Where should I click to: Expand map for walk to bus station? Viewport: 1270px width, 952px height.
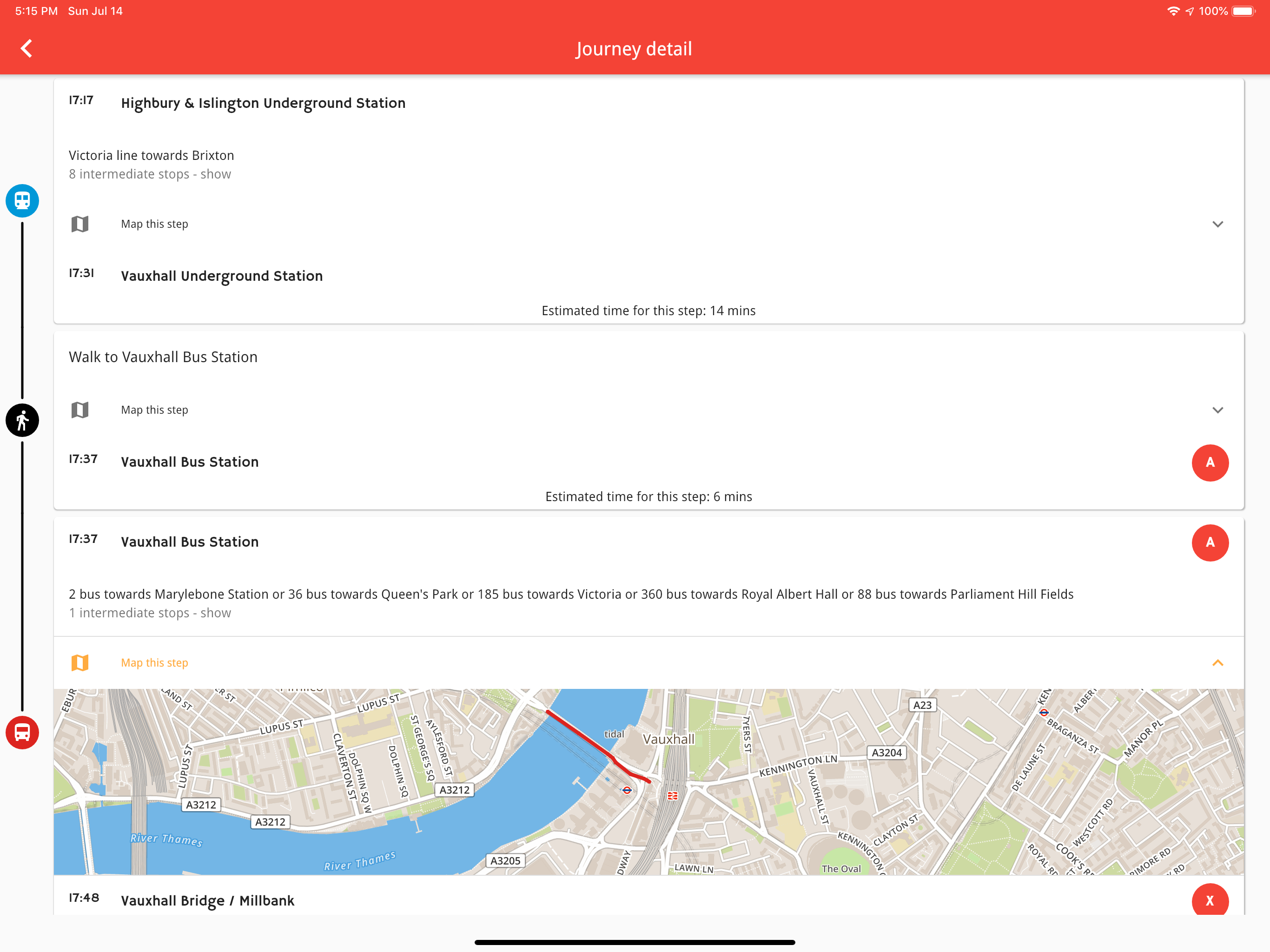pos(1217,410)
